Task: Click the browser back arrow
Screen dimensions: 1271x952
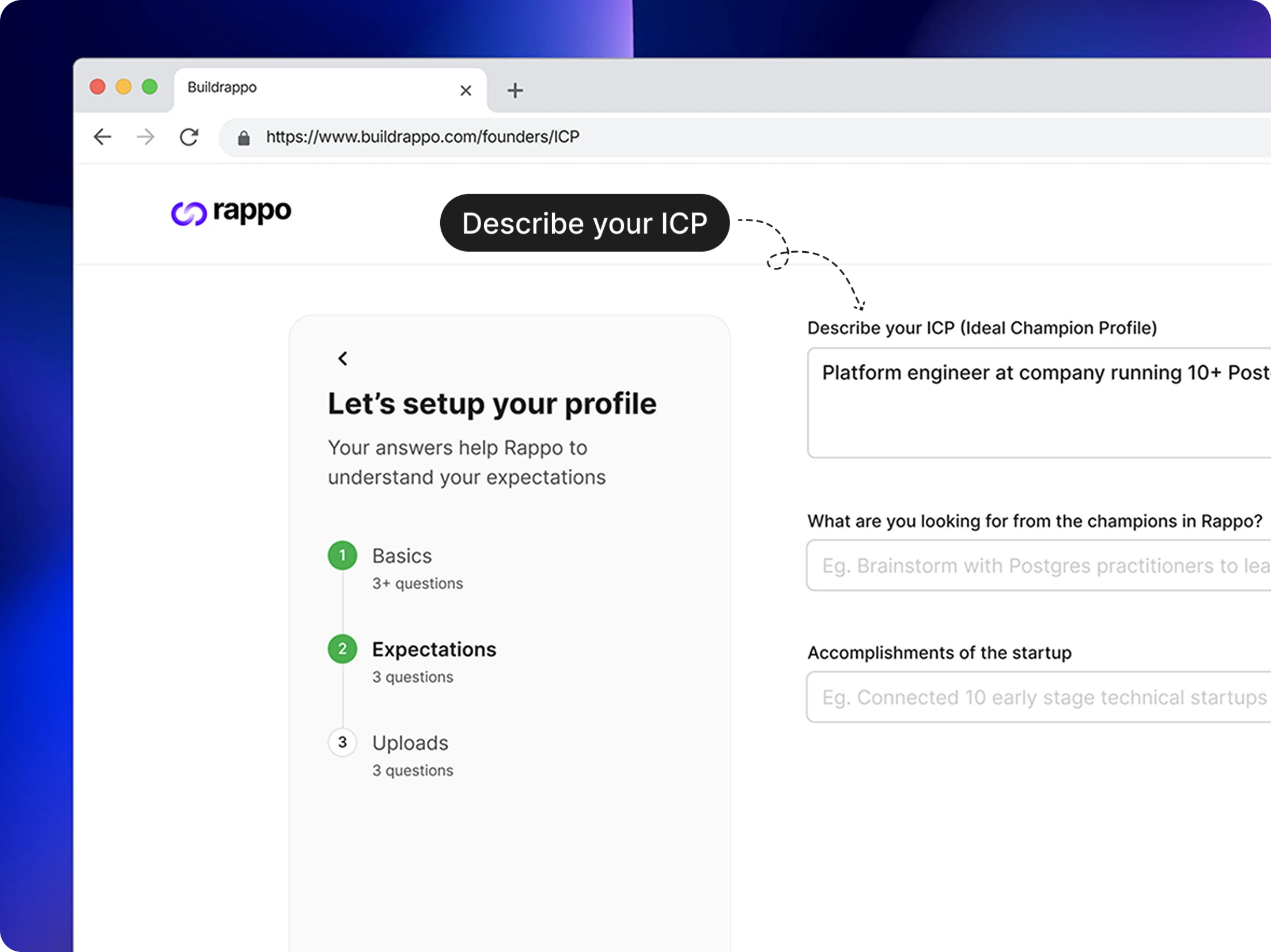Action: click(x=103, y=137)
